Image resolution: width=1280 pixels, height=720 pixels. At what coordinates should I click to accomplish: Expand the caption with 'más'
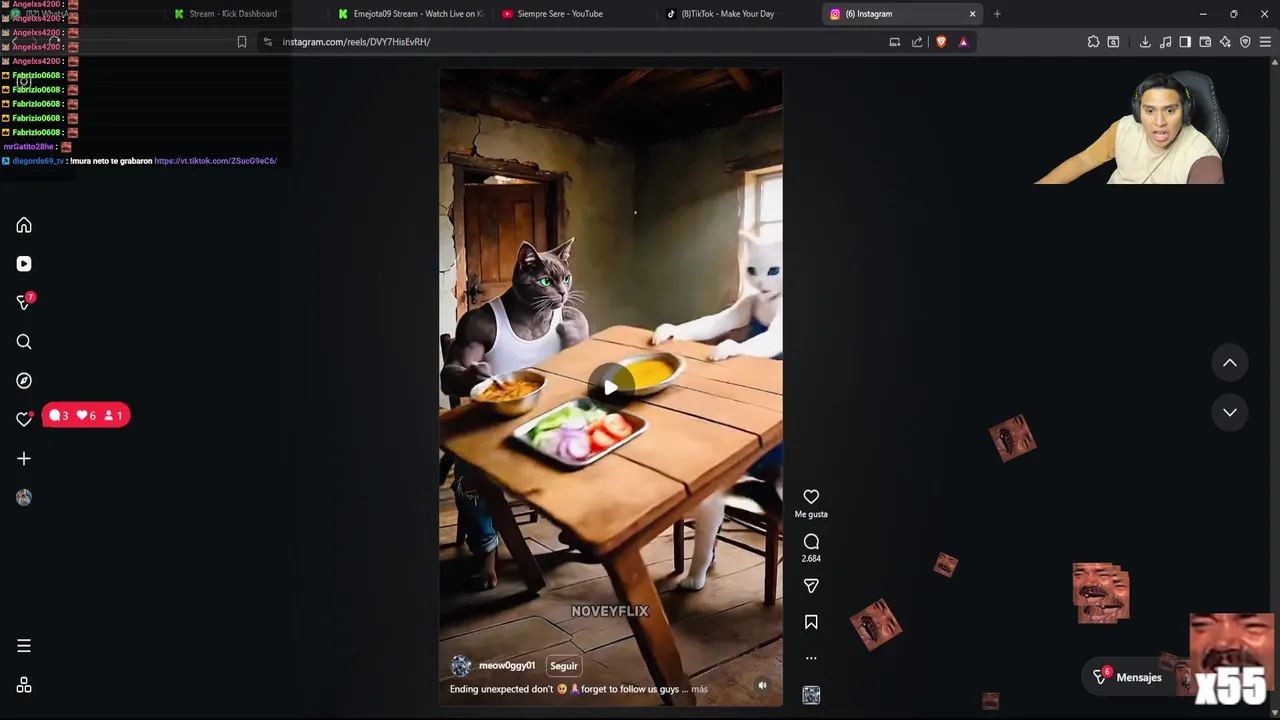tap(699, 689)
